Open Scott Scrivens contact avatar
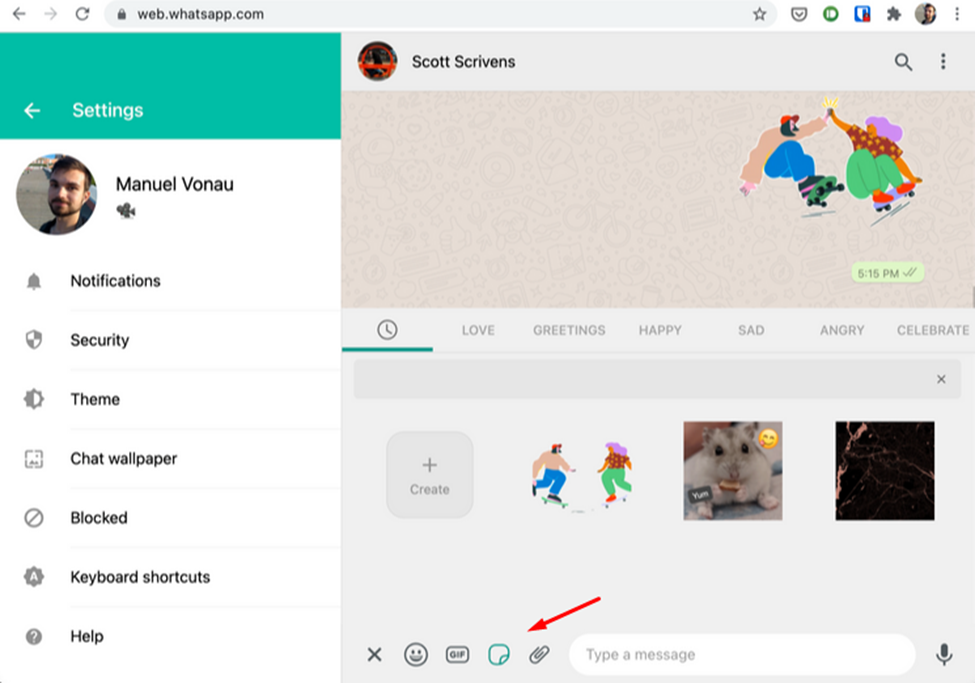This screenshot has width=975, height=683. tap(377, 62)
